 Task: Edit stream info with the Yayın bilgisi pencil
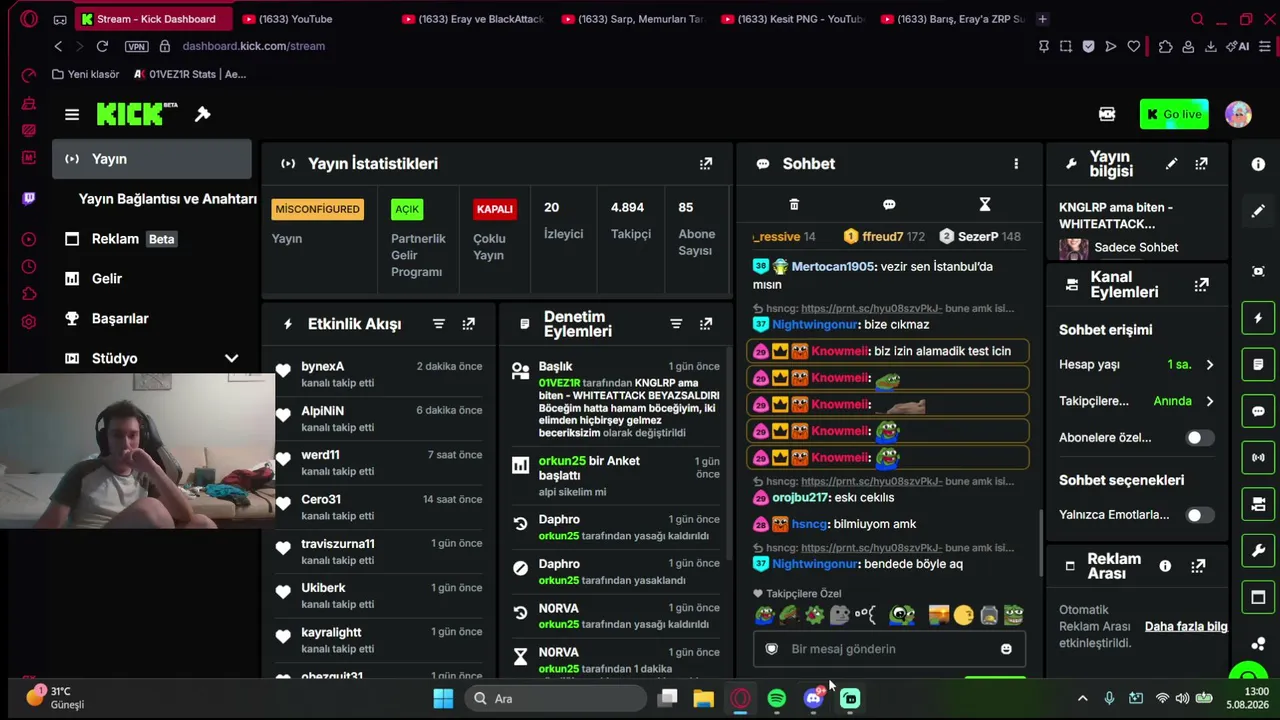1171,164
